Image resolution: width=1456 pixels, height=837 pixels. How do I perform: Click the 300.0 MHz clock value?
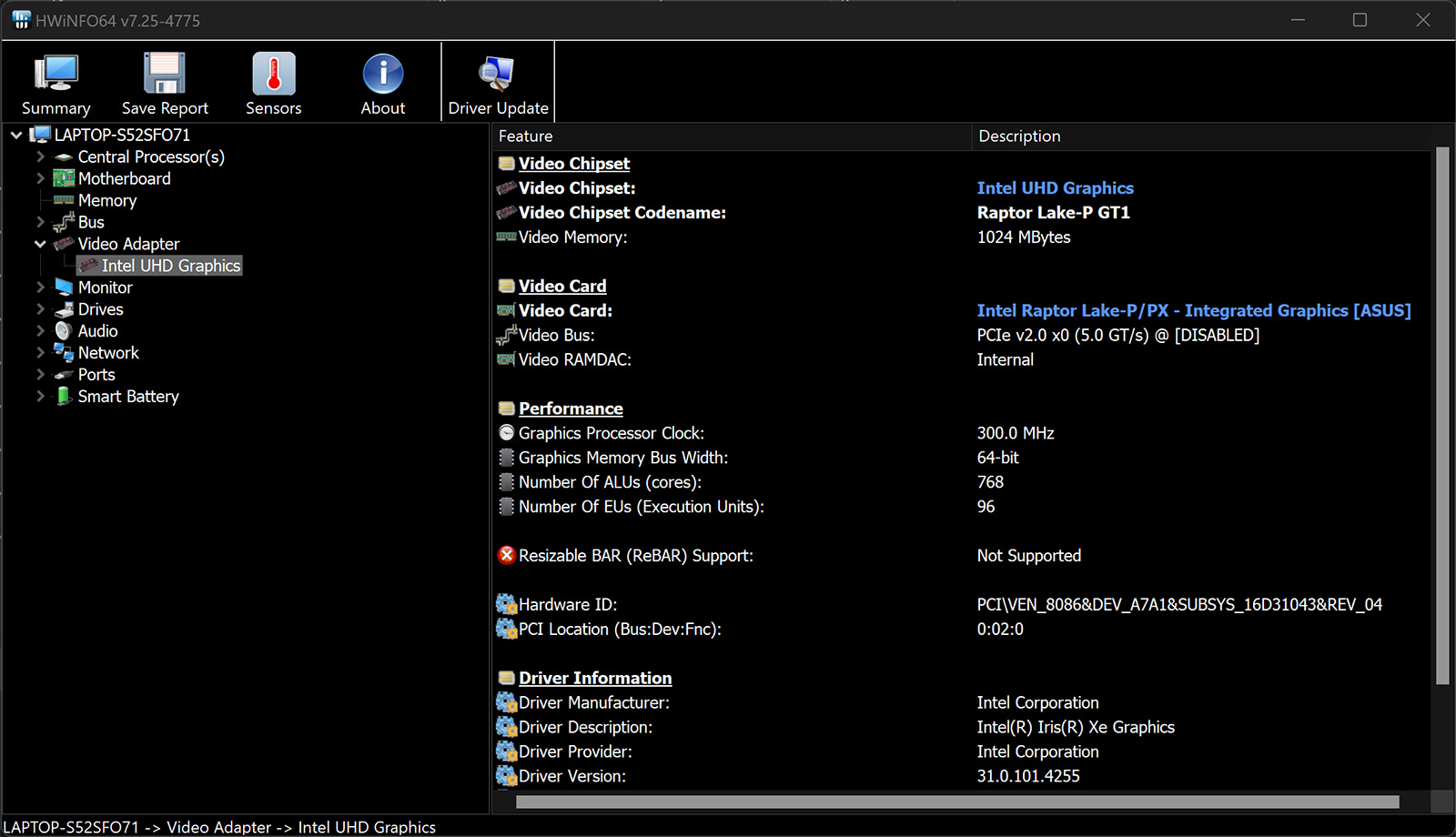pos(1015,433)
